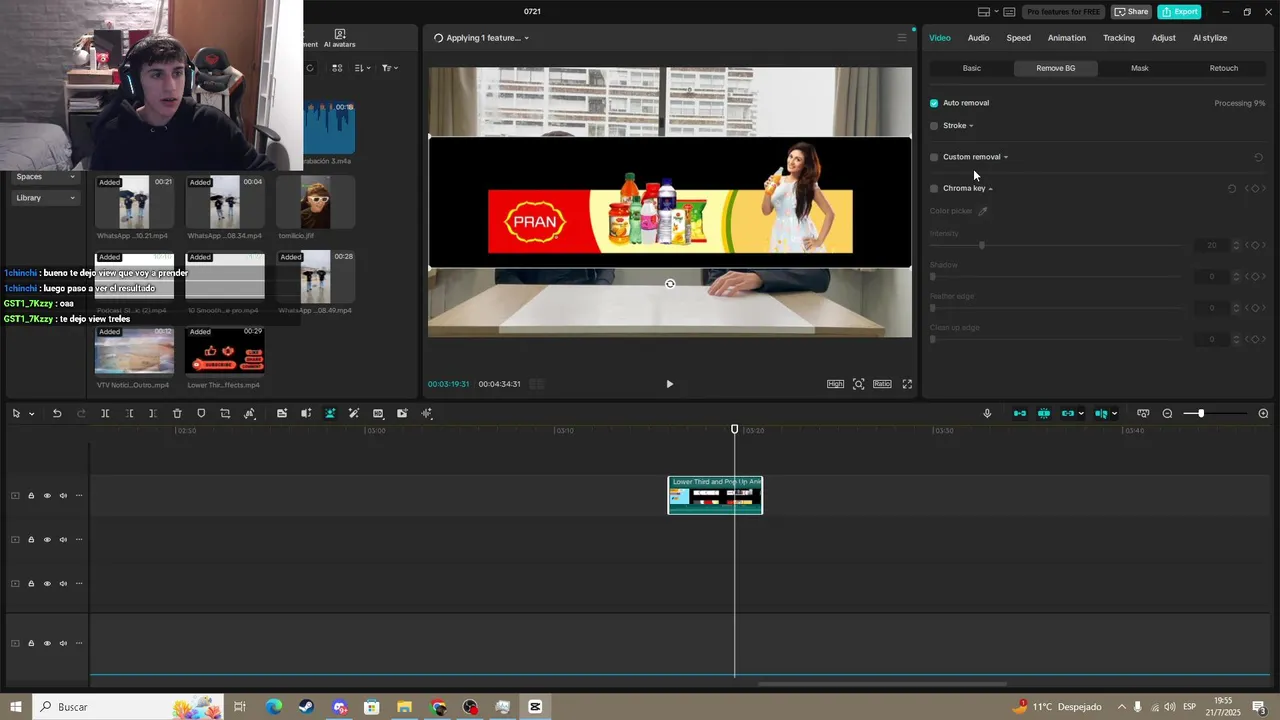Screen dimensions: 1280x720
Task: Click the Export button
Action: coord(1179,12)
